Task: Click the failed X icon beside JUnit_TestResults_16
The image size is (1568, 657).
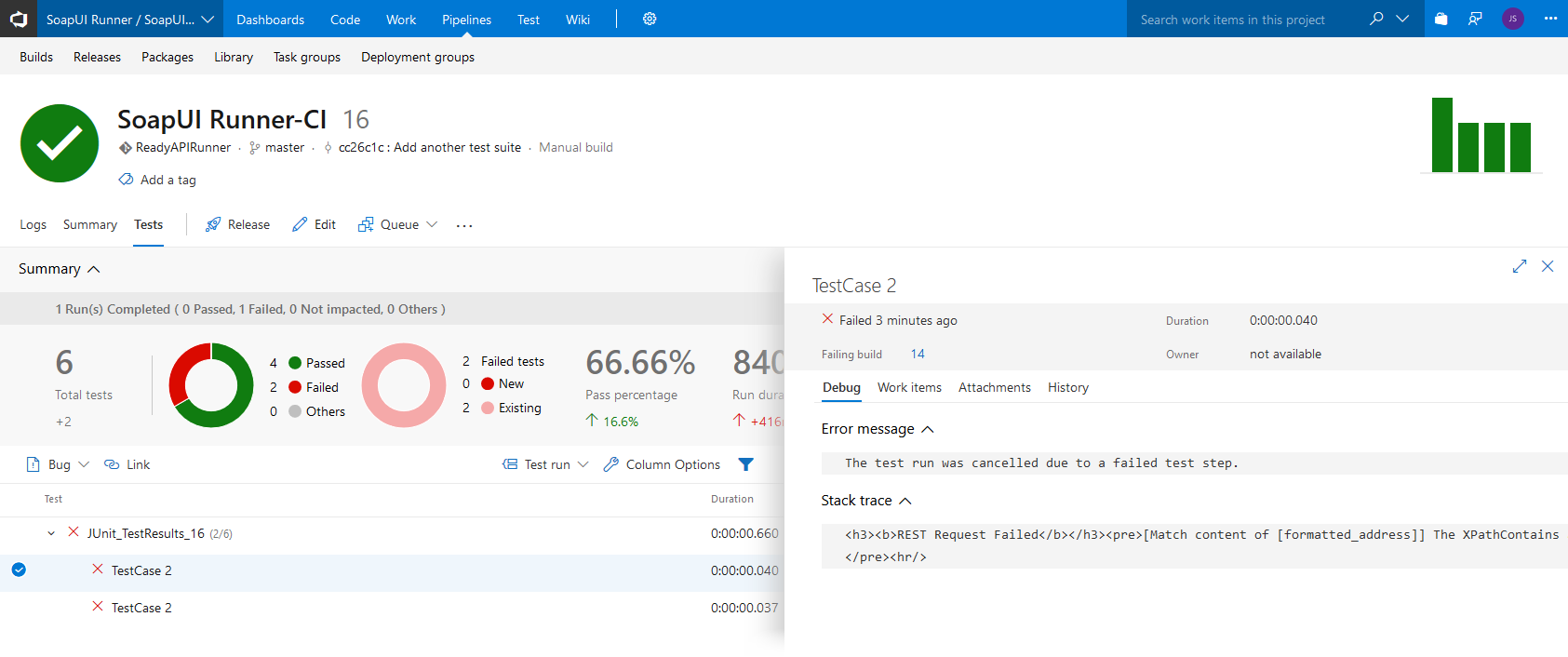Action: pos(74,532)
